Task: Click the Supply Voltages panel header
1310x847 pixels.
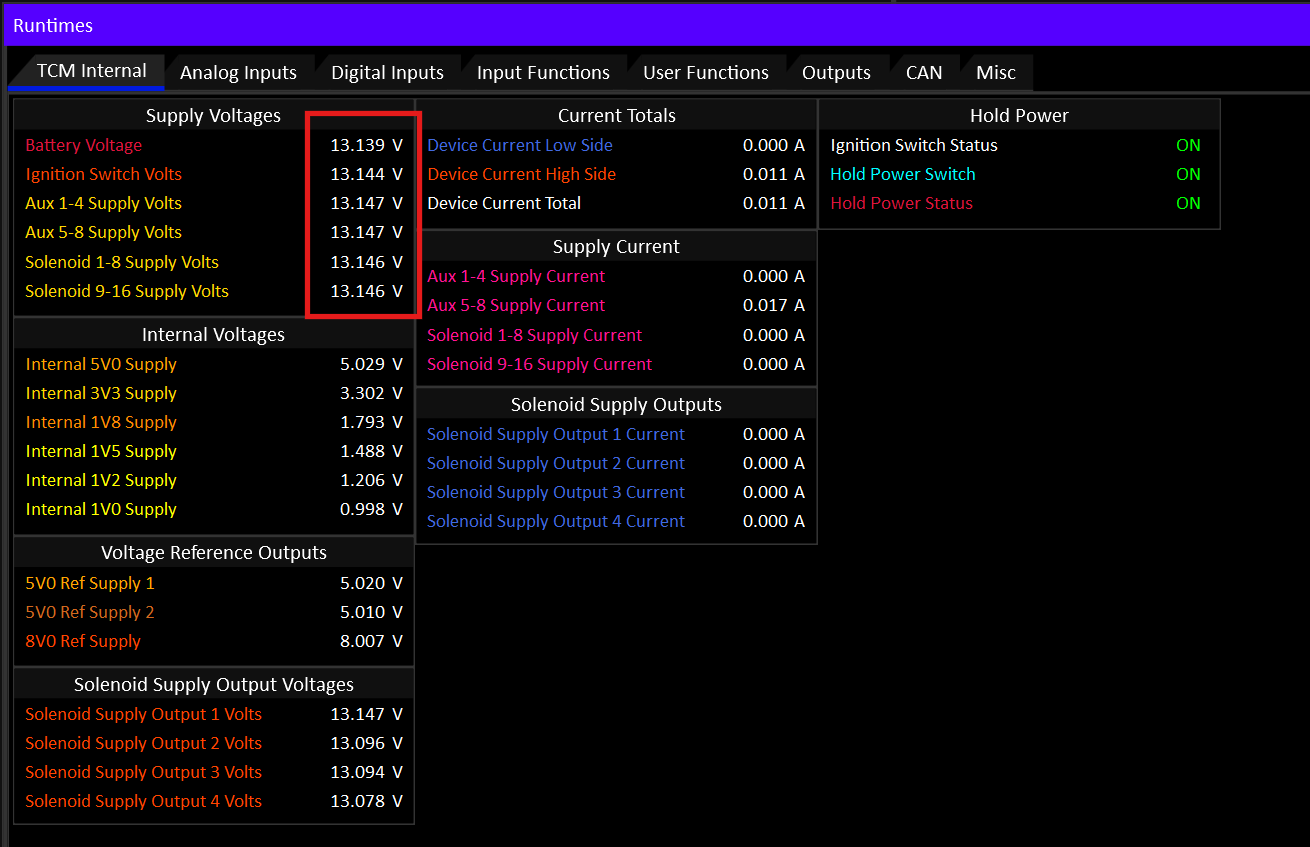Action: (x=214, y=116)
